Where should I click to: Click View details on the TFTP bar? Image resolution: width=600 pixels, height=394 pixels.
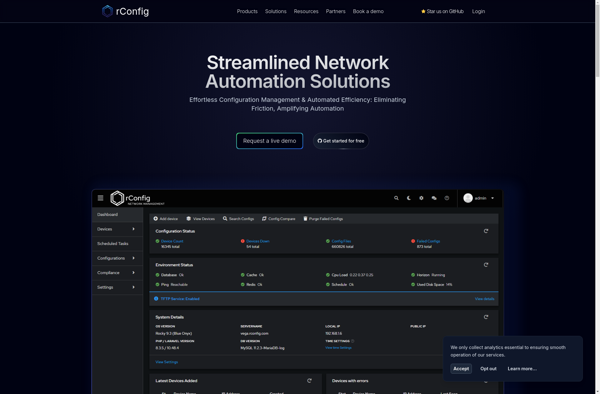[484, 299]
